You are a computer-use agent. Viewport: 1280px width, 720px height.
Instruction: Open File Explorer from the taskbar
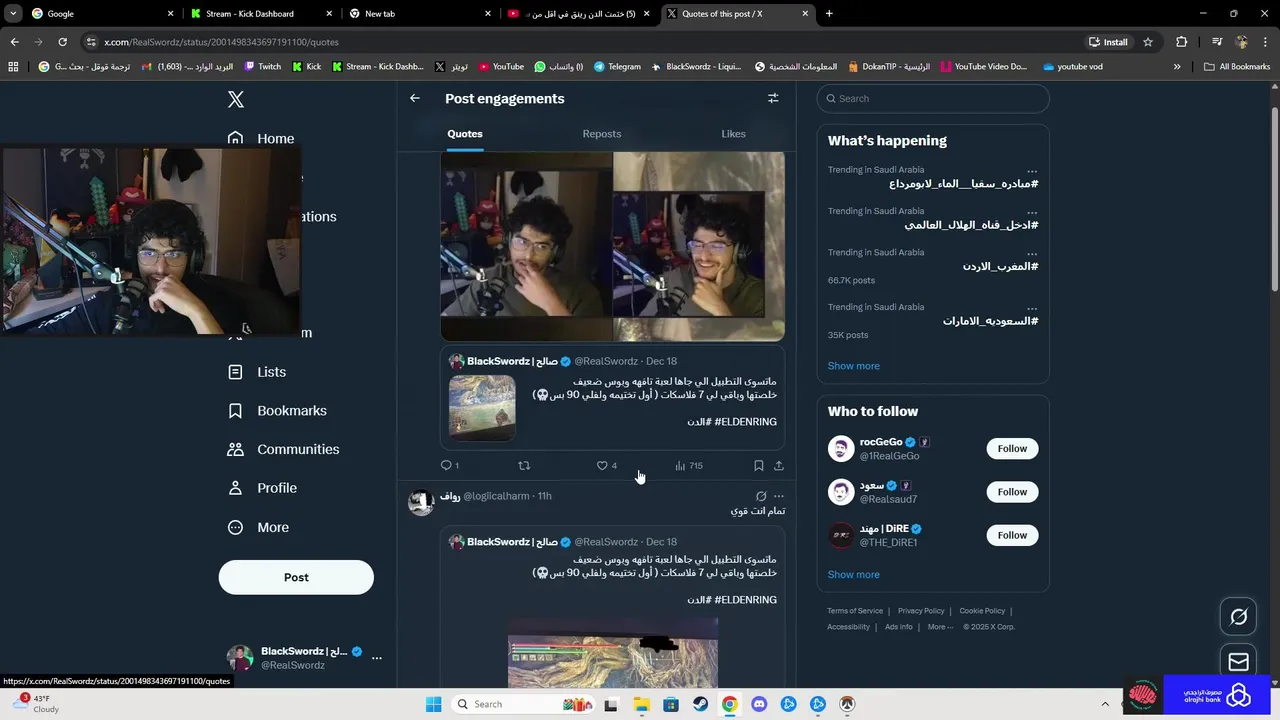point(641,704)
